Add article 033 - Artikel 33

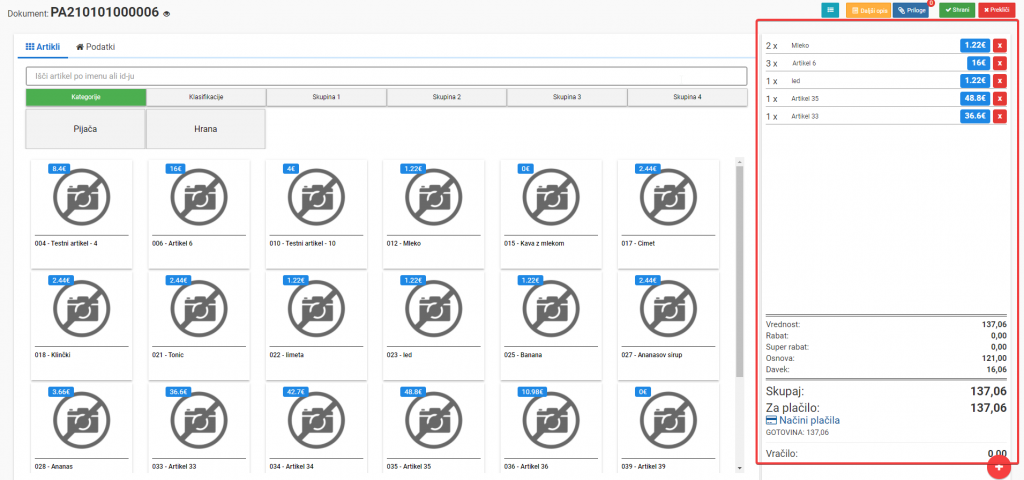(199, 428)
